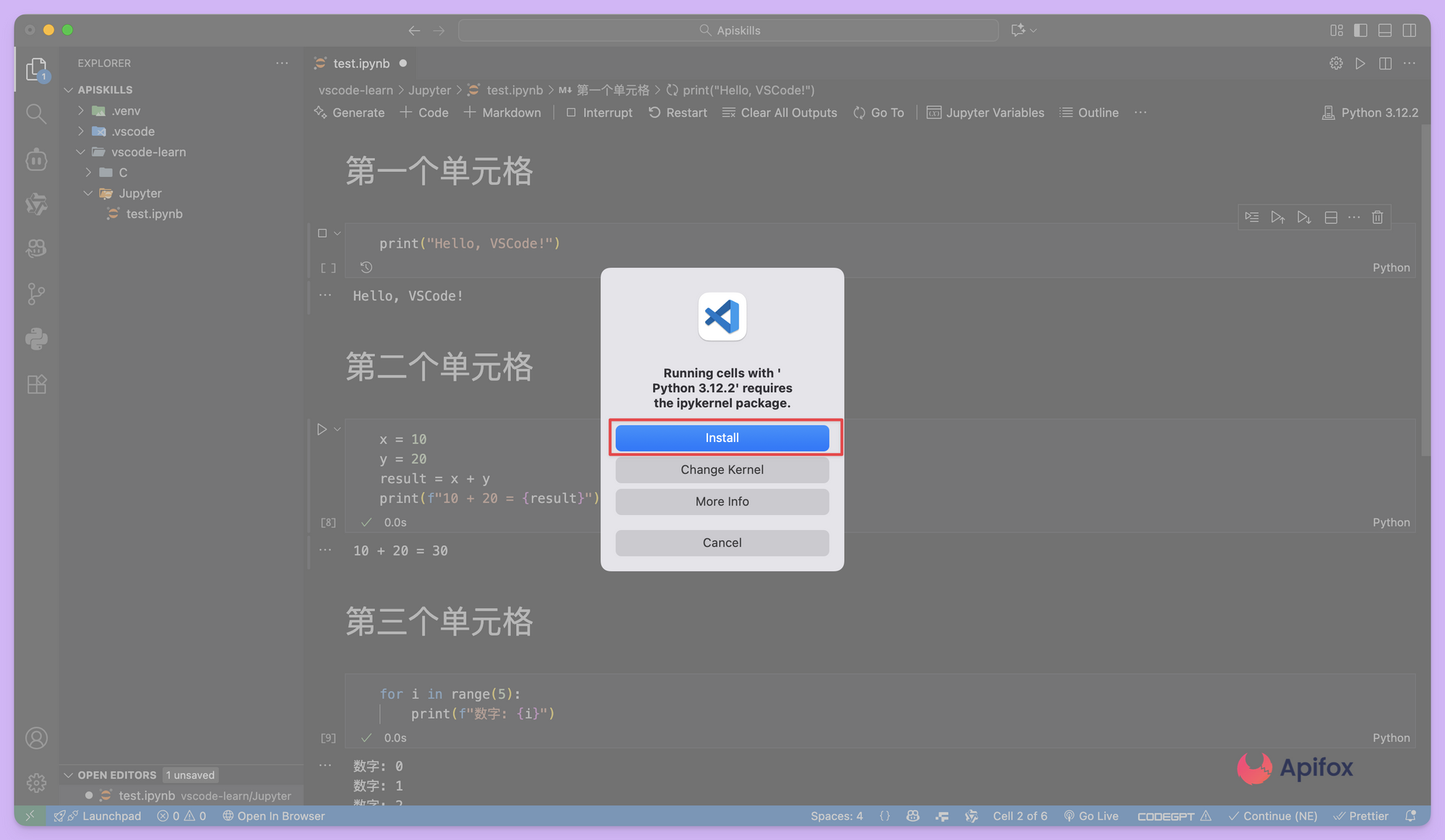Open the Source Control sidebar icon
Image resolution: width=1445 pixels, height=840 pixels.
pyautogui.click(x=36, y=293)
